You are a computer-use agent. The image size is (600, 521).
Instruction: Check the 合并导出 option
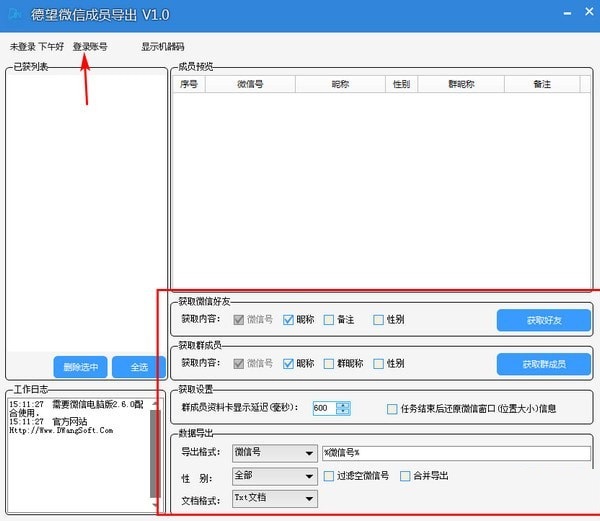405,476
